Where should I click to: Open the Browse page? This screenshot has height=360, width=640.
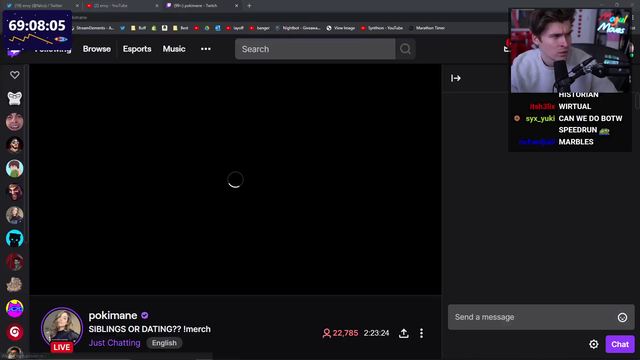[97, 49]
